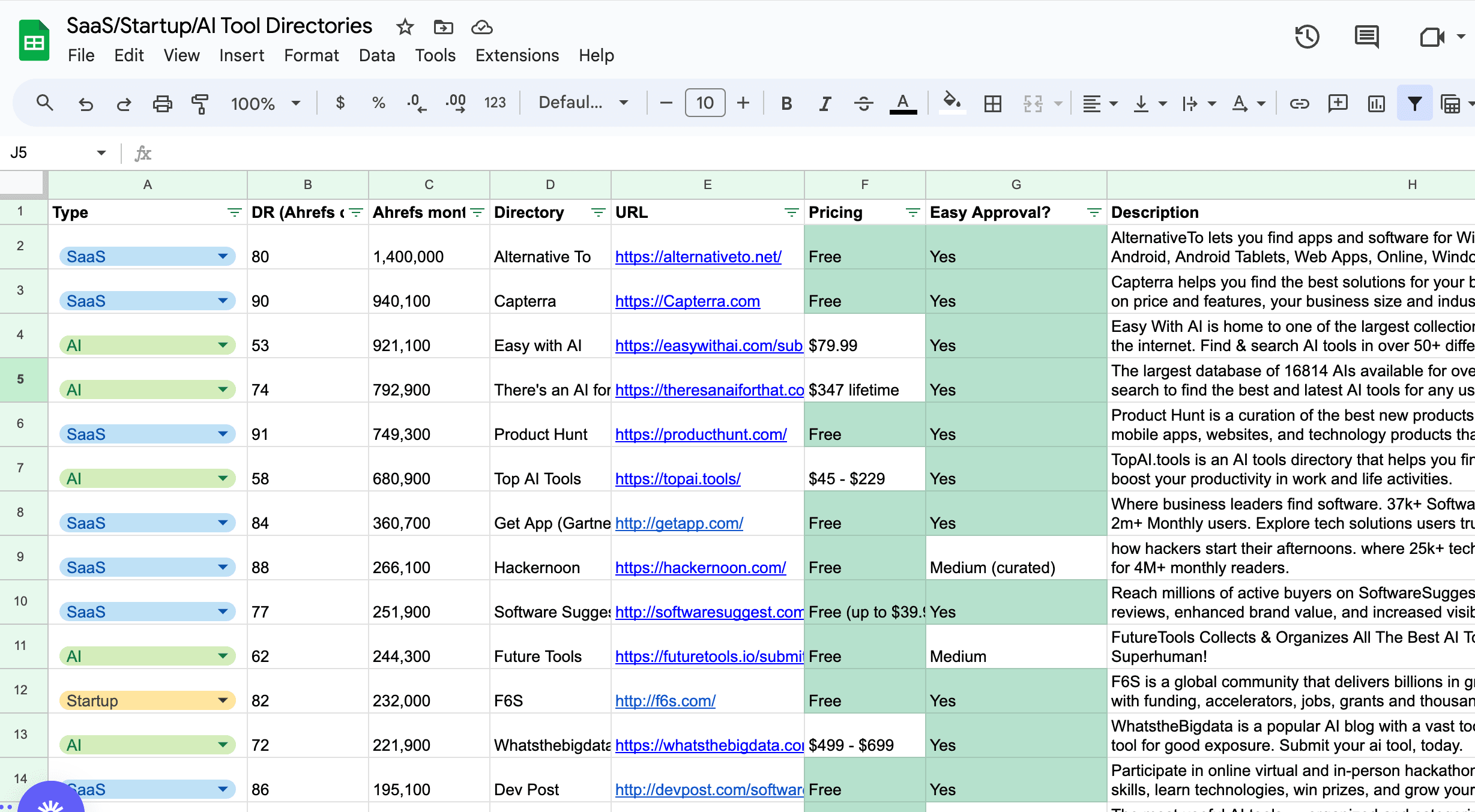Apply currency format with dollar icon
Screen dimensions: 1475x812
click(x=340, y=103)
